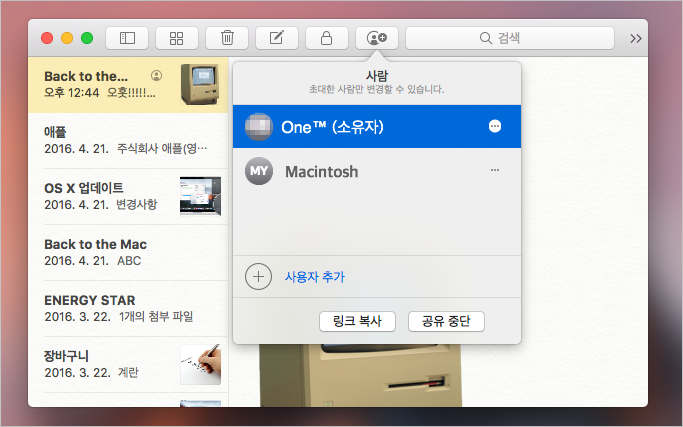Open the 애플 note

click(128, 141)
